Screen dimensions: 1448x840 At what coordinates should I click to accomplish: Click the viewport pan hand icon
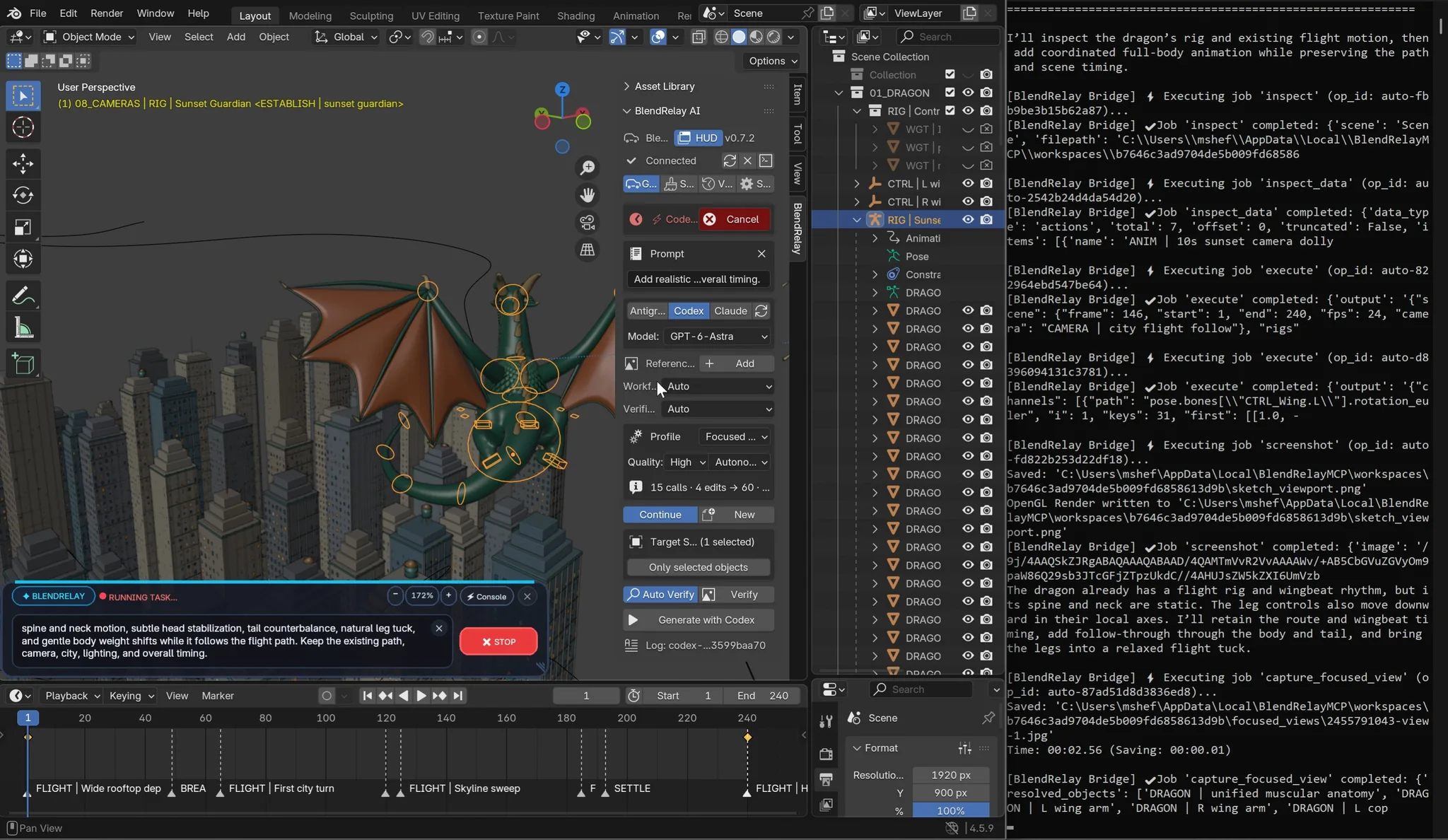(x=587, y=195)
